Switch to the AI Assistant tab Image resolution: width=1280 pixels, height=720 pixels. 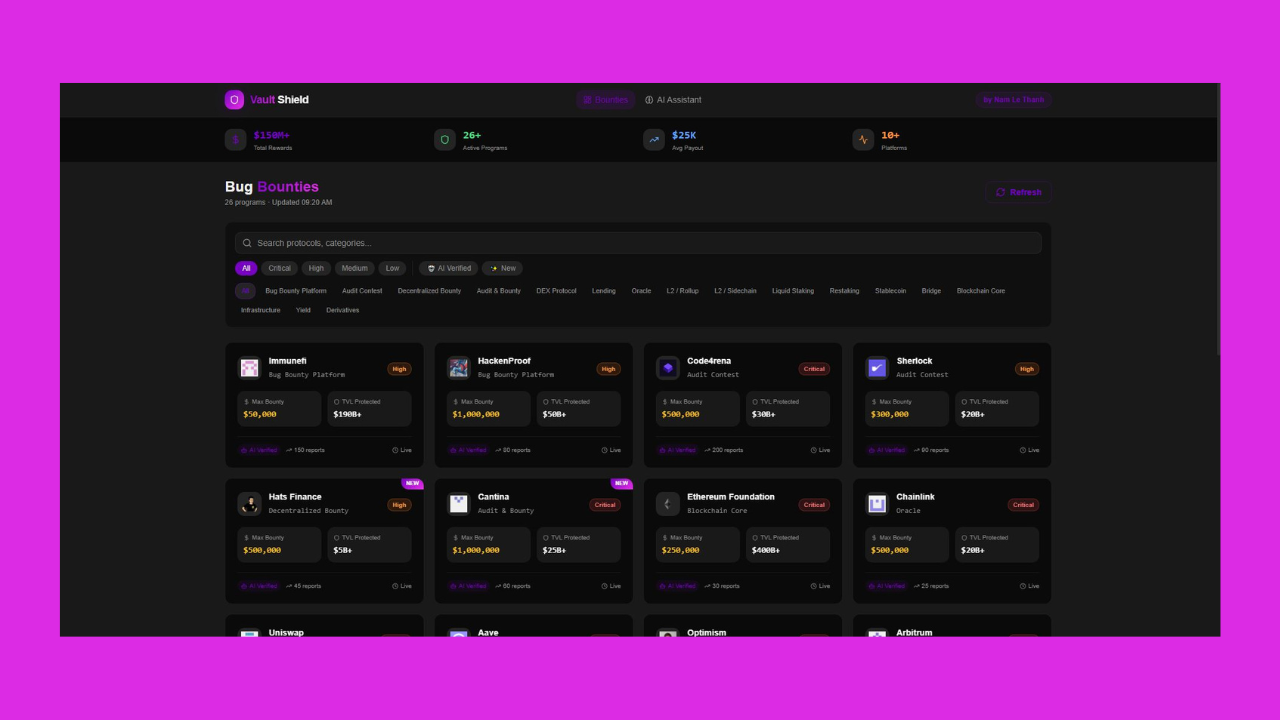click(x=673, y=100)
